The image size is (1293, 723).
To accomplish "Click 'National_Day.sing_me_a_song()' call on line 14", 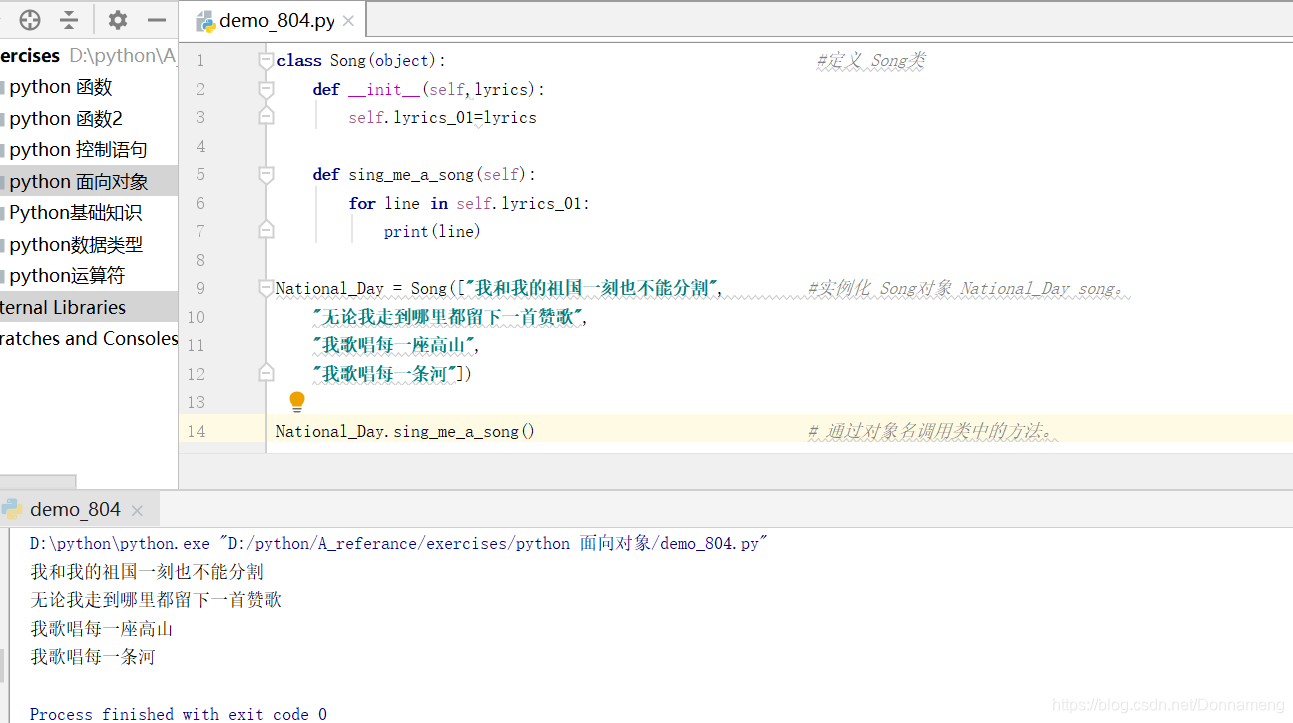I will (405, 431).
